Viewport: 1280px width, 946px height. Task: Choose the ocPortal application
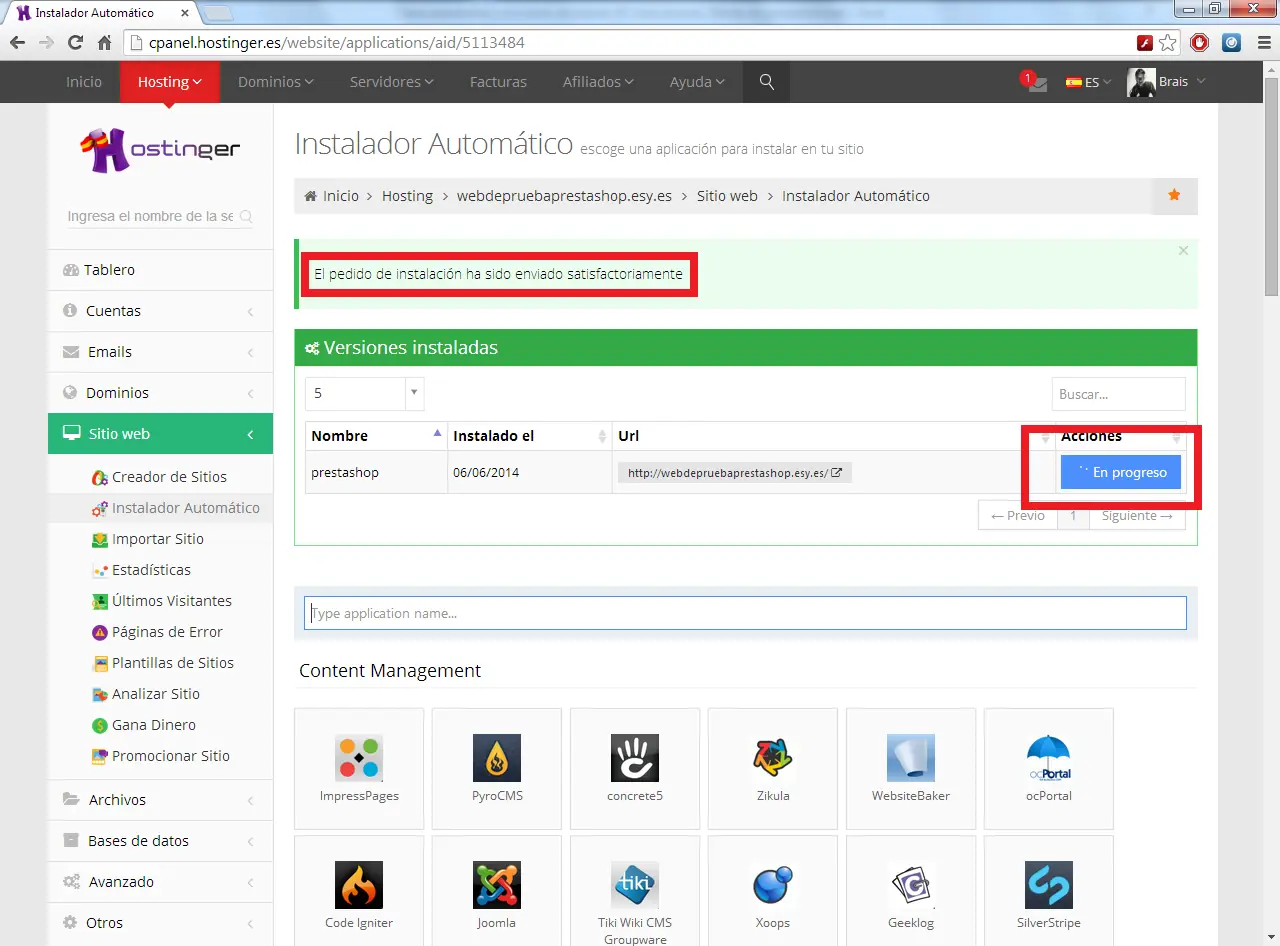1049,767
